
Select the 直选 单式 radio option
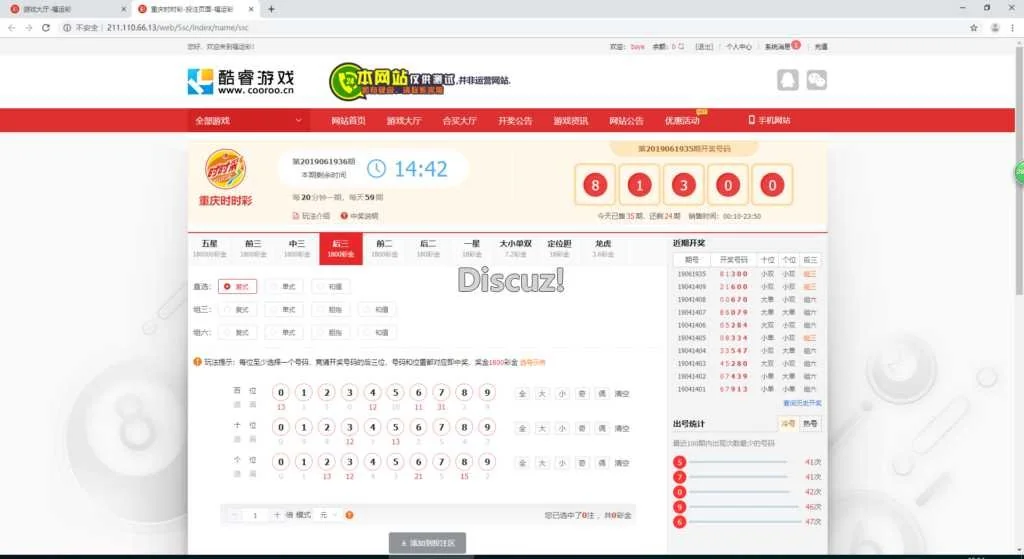click(283, 286)
